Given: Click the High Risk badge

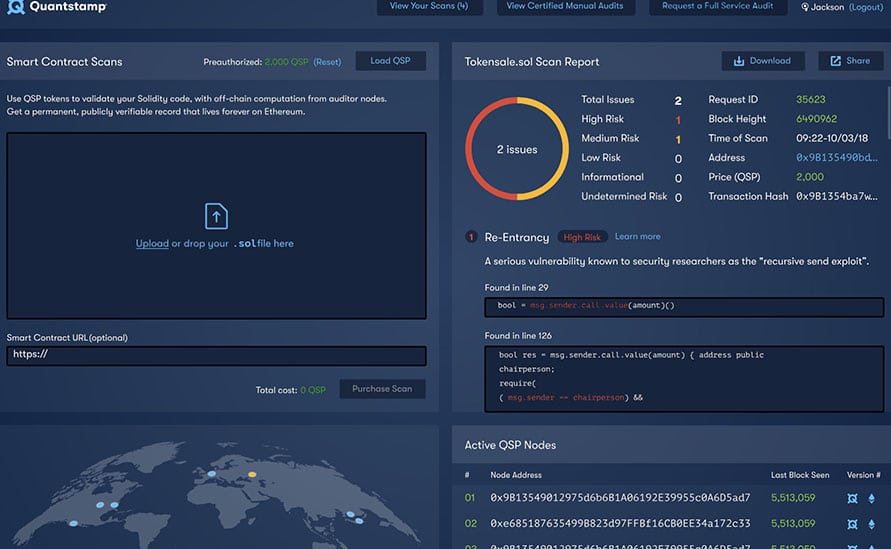Looking at the screenshot, I should click(582, 237).
